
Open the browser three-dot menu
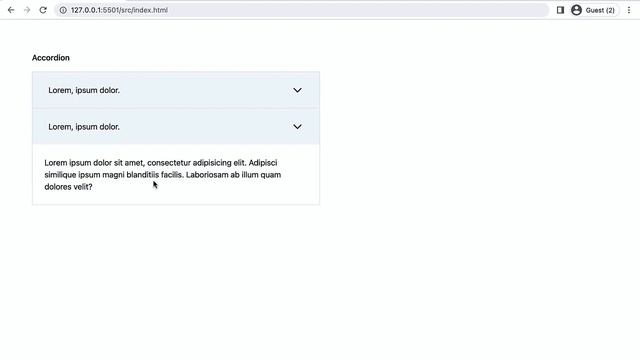coord(629,10)
